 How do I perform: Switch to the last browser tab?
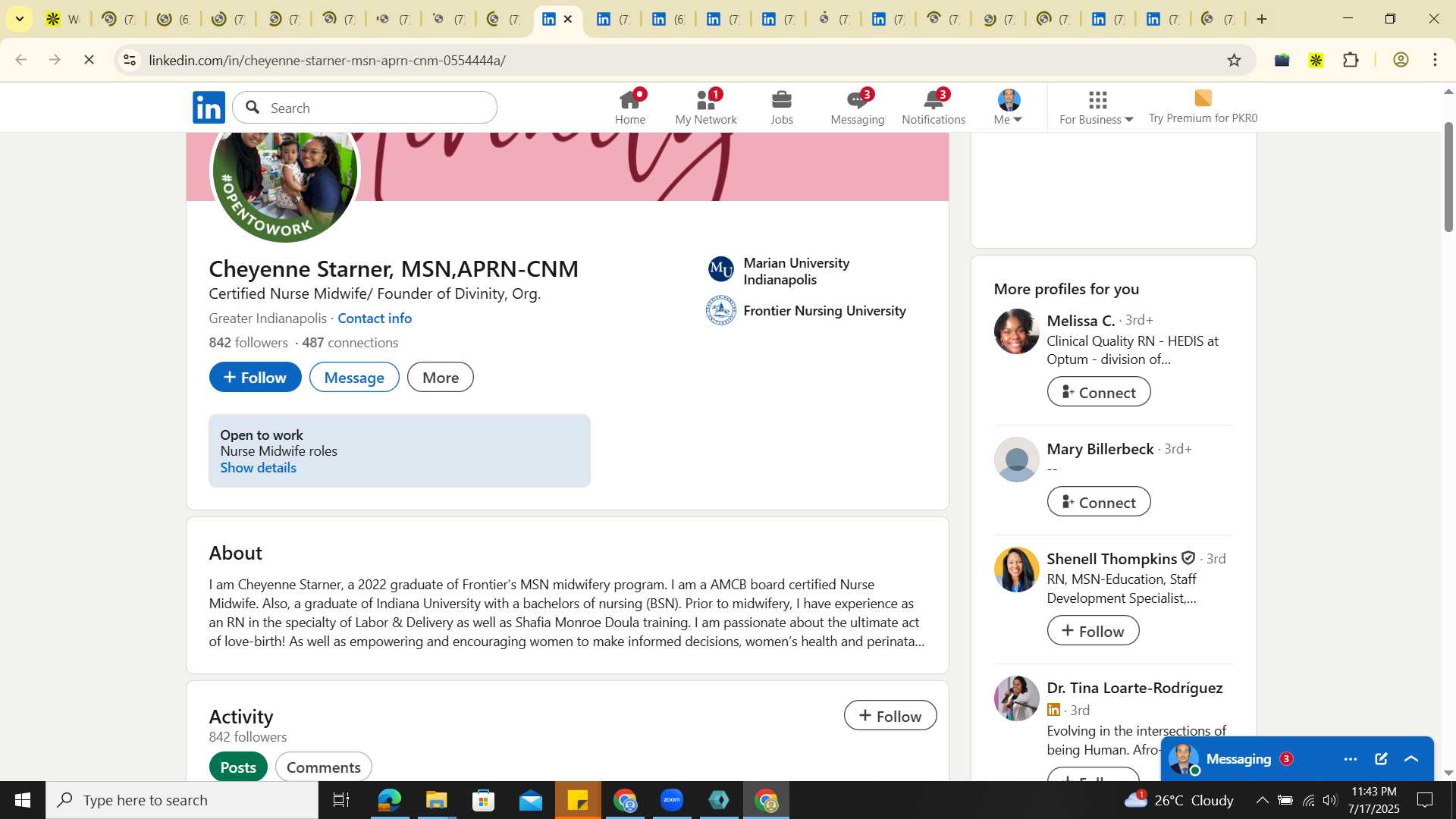coord(1217,19)
